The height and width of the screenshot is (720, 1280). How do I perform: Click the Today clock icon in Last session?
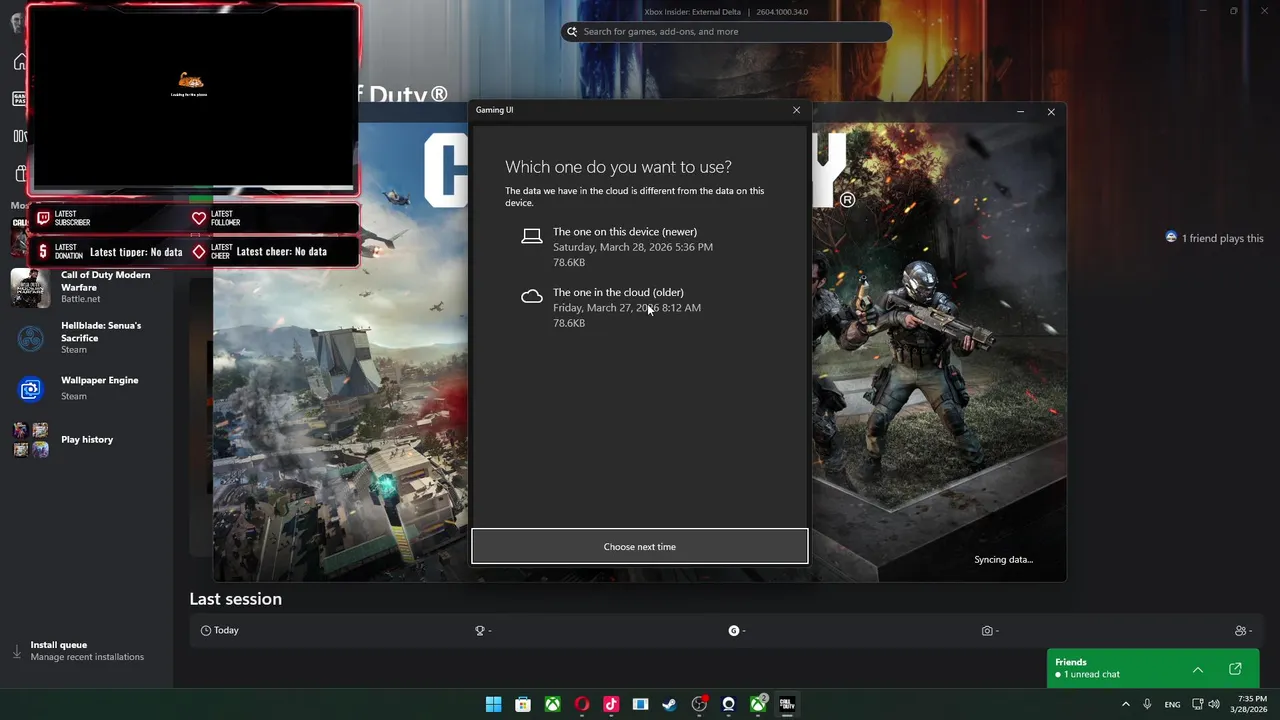coord(206,631)
